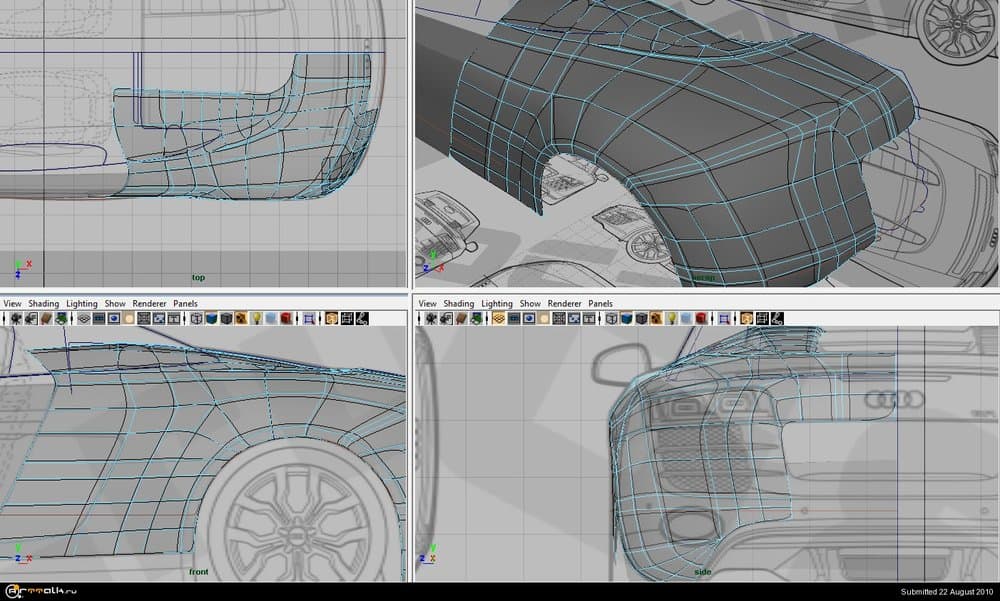The image size is (1000, 601).
Task: Open Camera Attributes icon in side view toolbar
Action: [445, 318]
